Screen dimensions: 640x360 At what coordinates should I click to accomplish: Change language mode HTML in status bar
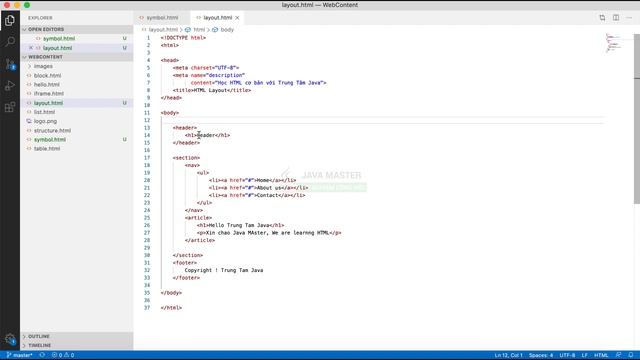coord(601,355)
